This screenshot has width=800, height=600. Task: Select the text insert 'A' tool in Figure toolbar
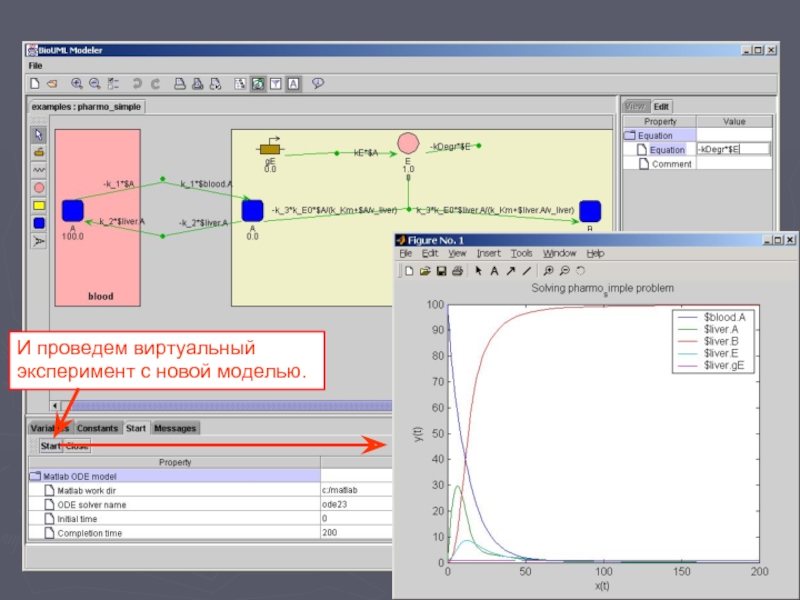(x=495, y=270)
